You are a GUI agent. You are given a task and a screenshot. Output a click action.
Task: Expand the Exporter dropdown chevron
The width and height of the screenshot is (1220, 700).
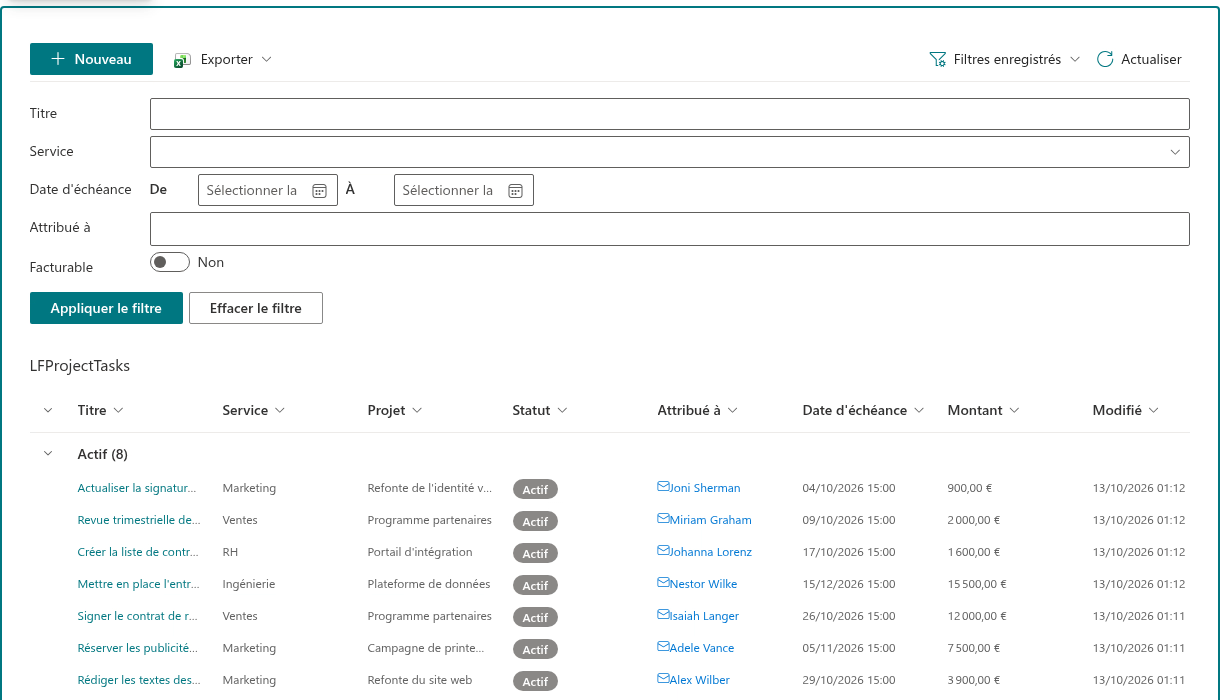click(x=267, y=60)
